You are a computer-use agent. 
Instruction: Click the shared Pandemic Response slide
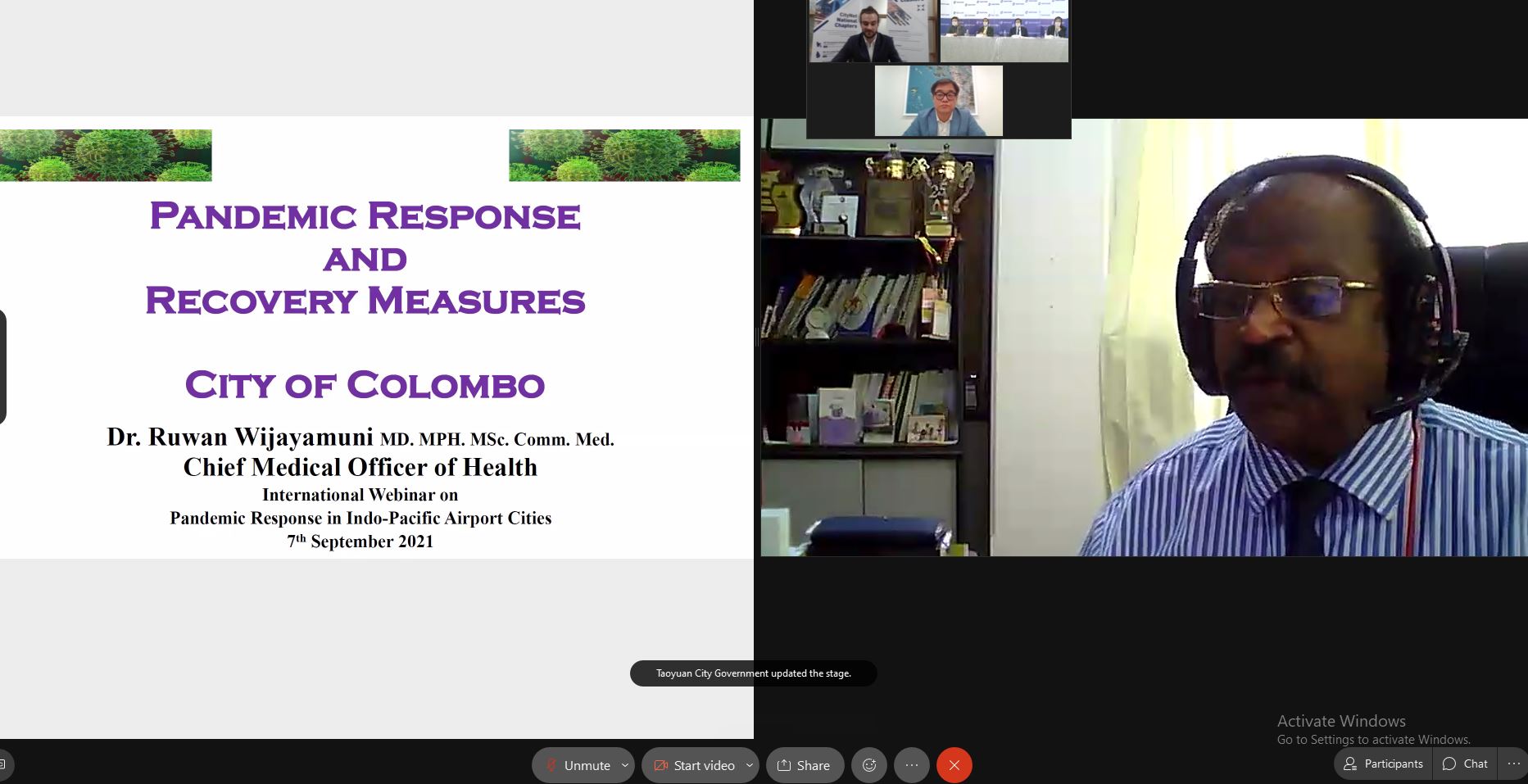click(x=377, y=338)
